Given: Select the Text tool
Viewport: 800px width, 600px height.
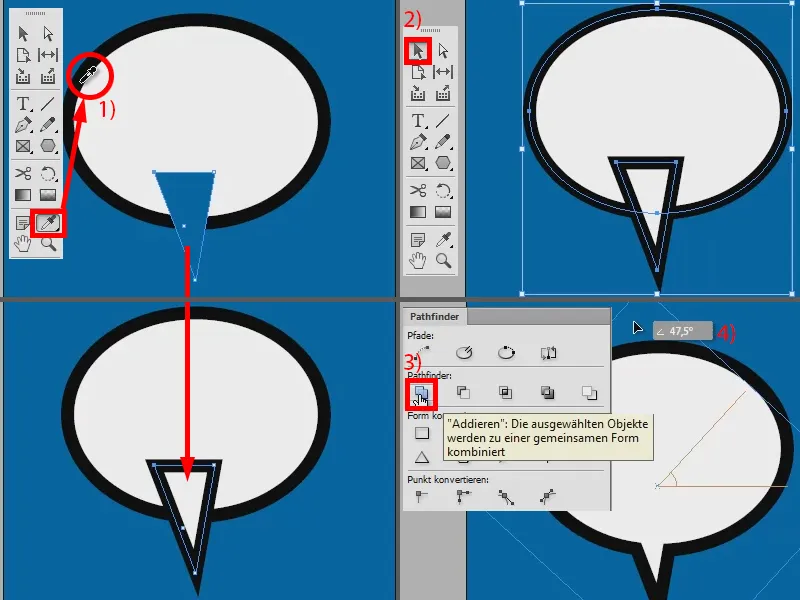Looking at the screenshot, I should (22, 102).
